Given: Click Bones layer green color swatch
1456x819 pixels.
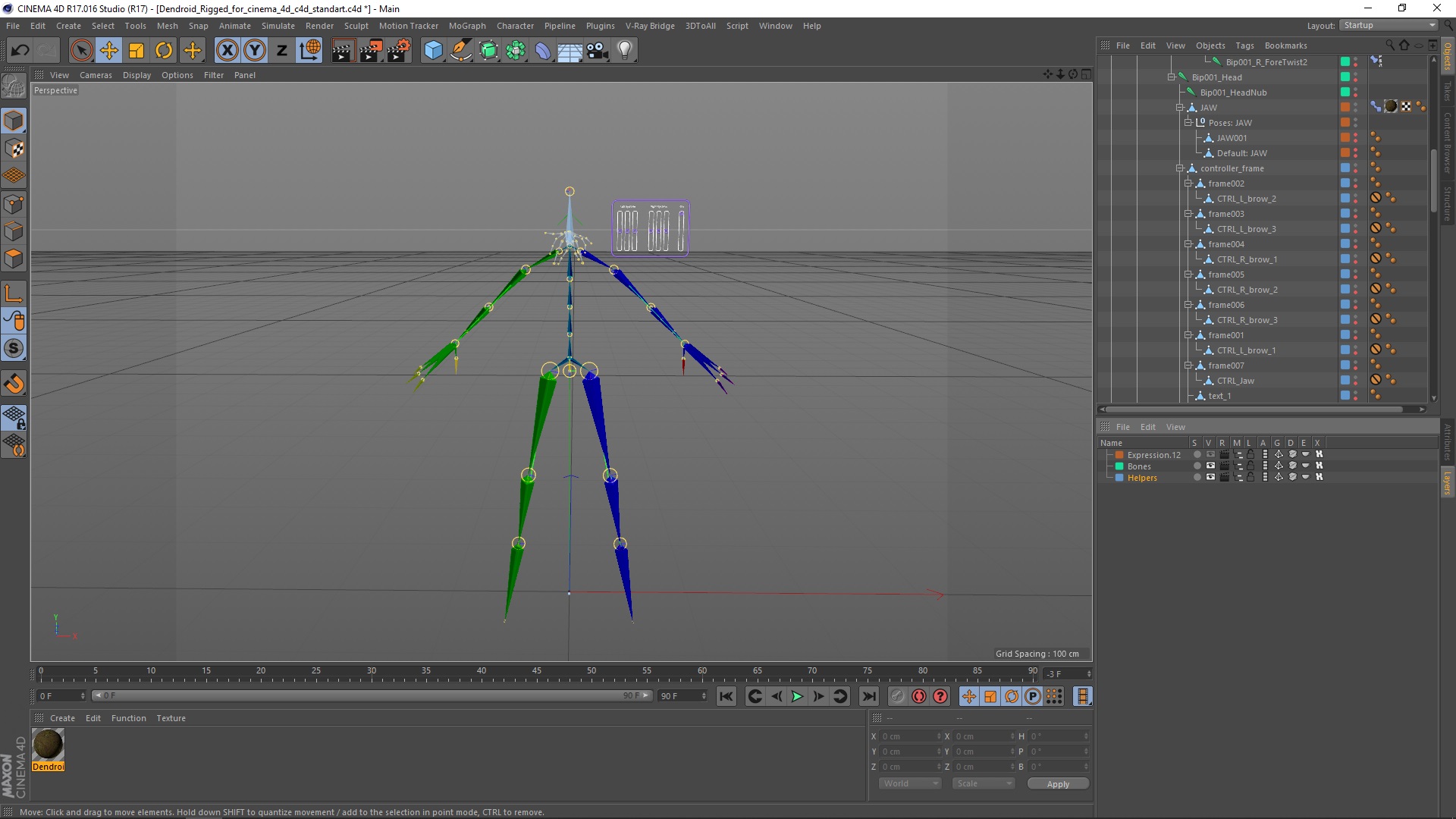Looking at the screenshot, I should coord(1119,466).
